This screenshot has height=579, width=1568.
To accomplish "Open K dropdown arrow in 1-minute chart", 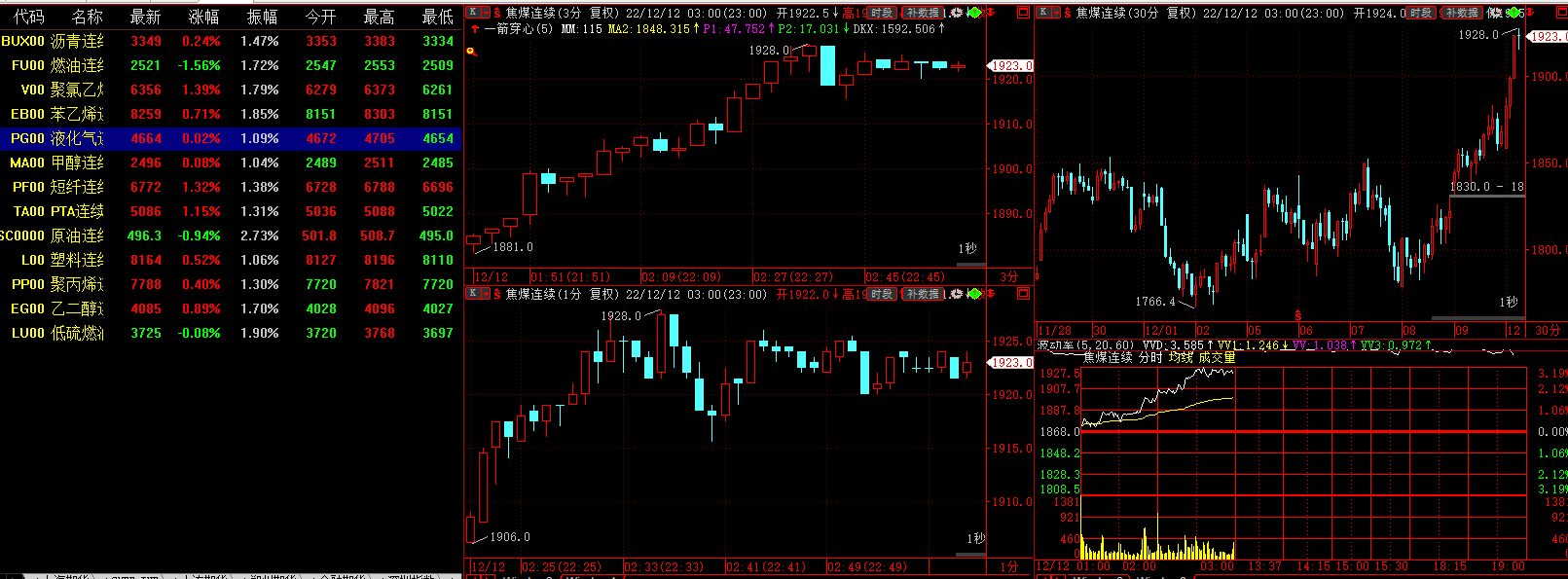I will [486, 293].
